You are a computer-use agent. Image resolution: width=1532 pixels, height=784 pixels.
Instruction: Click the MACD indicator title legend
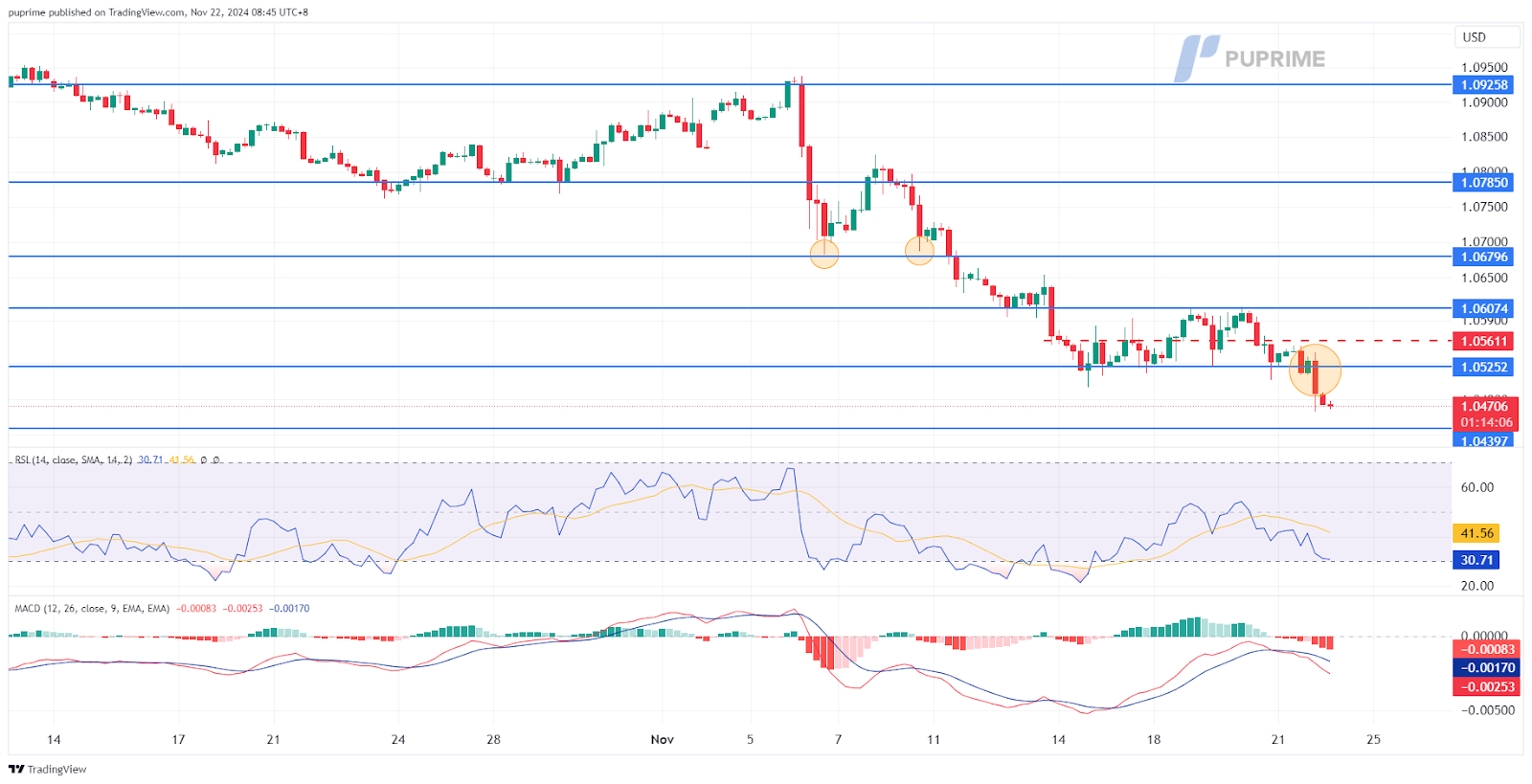click(92, 609)
